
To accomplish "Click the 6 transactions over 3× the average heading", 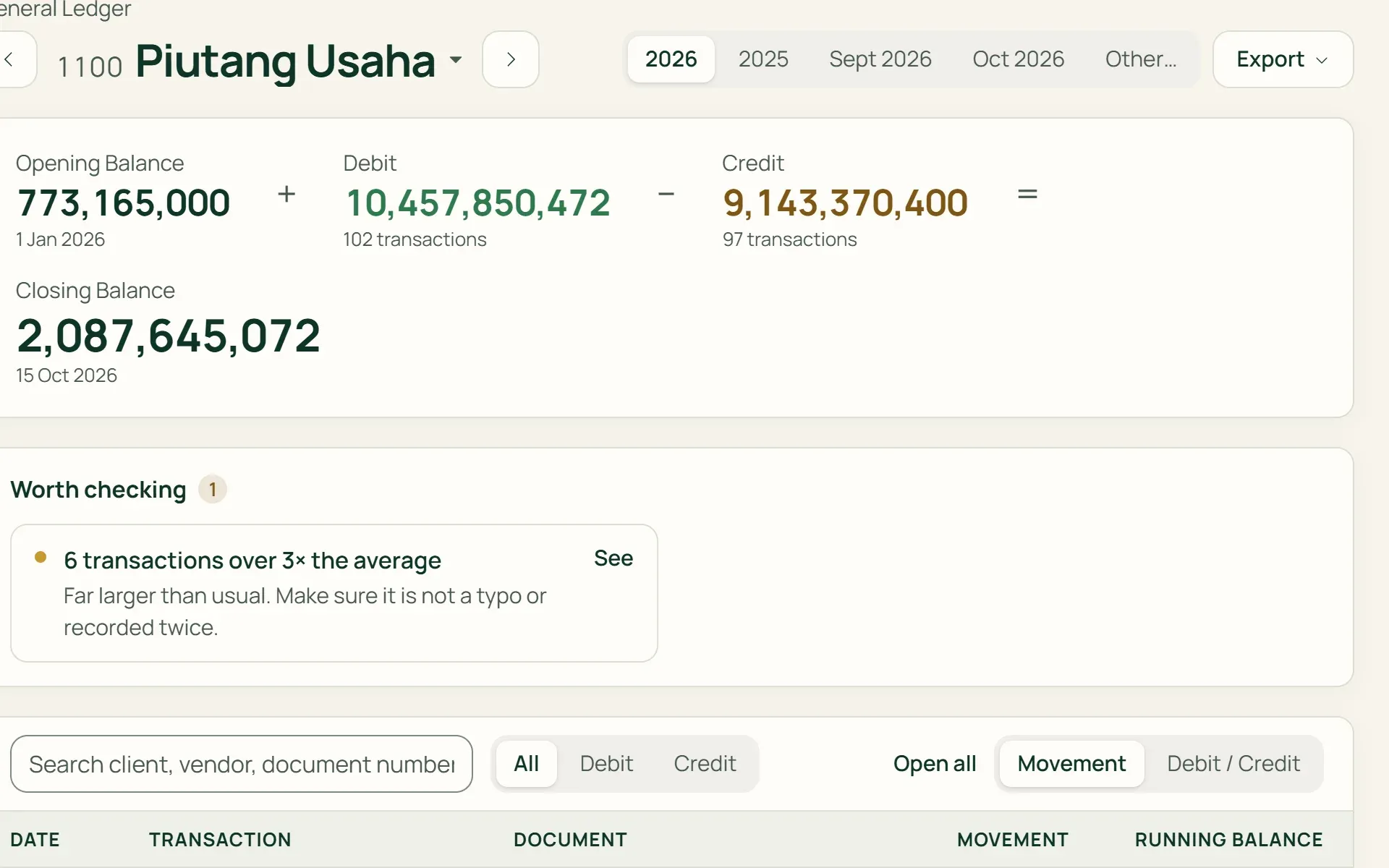I will pos(252,561).
